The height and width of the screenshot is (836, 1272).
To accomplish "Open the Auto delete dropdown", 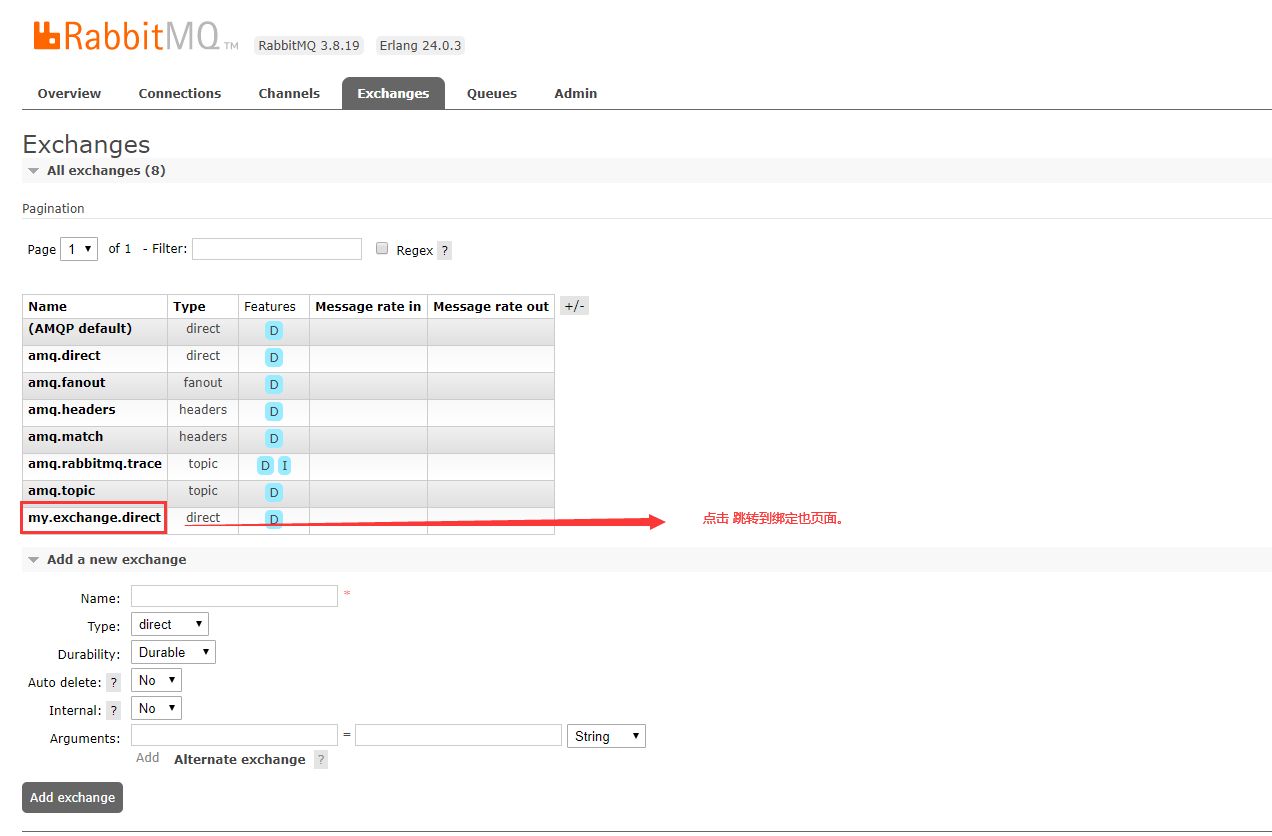I will click(156, 680).
